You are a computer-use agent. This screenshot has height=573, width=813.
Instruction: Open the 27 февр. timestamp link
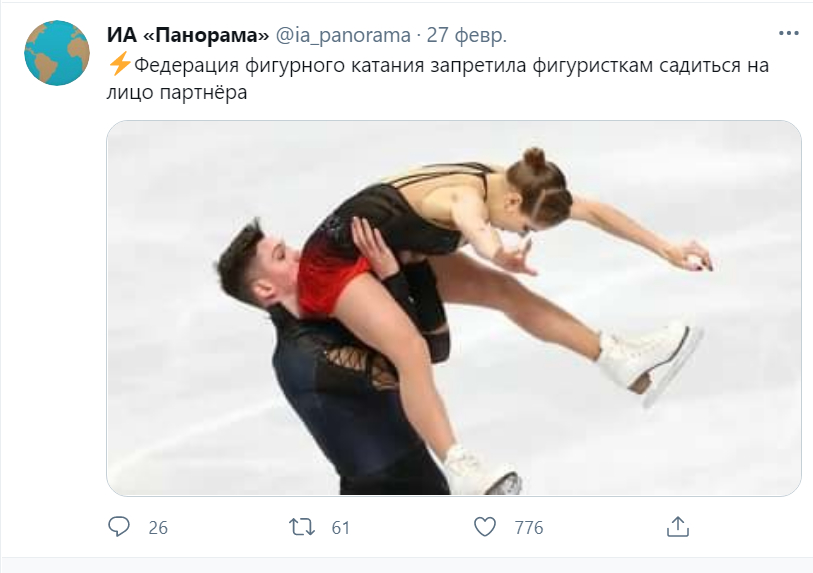467,35
